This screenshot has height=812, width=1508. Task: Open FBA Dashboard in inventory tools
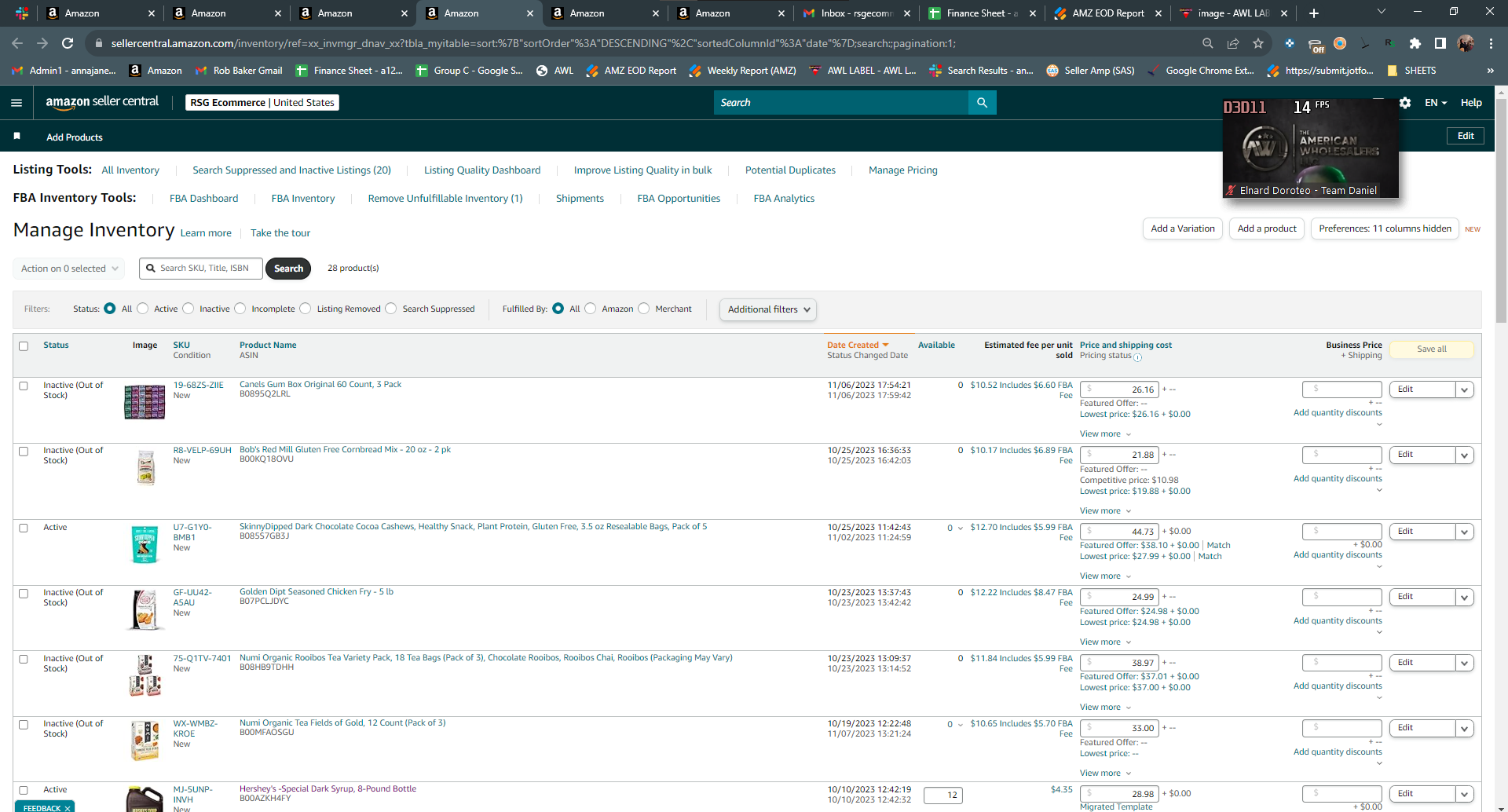click(203, 199)
